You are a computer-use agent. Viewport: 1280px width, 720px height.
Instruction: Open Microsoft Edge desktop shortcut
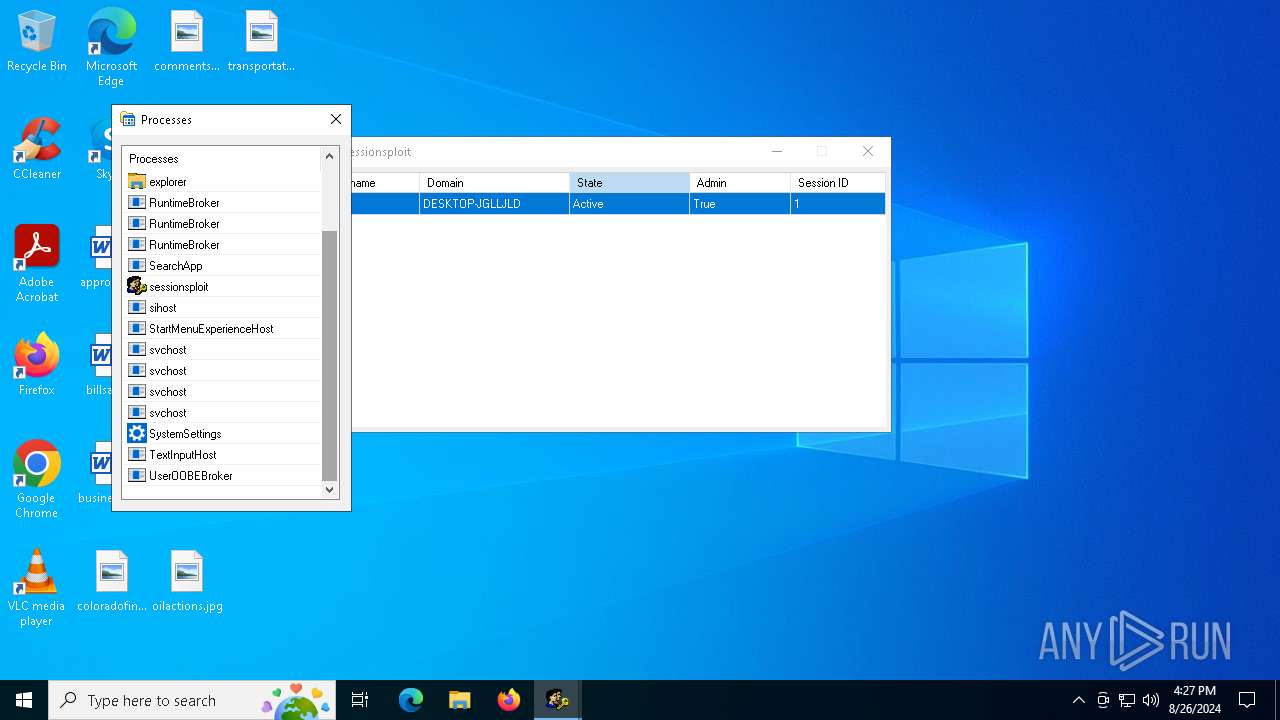click(111, 48)
